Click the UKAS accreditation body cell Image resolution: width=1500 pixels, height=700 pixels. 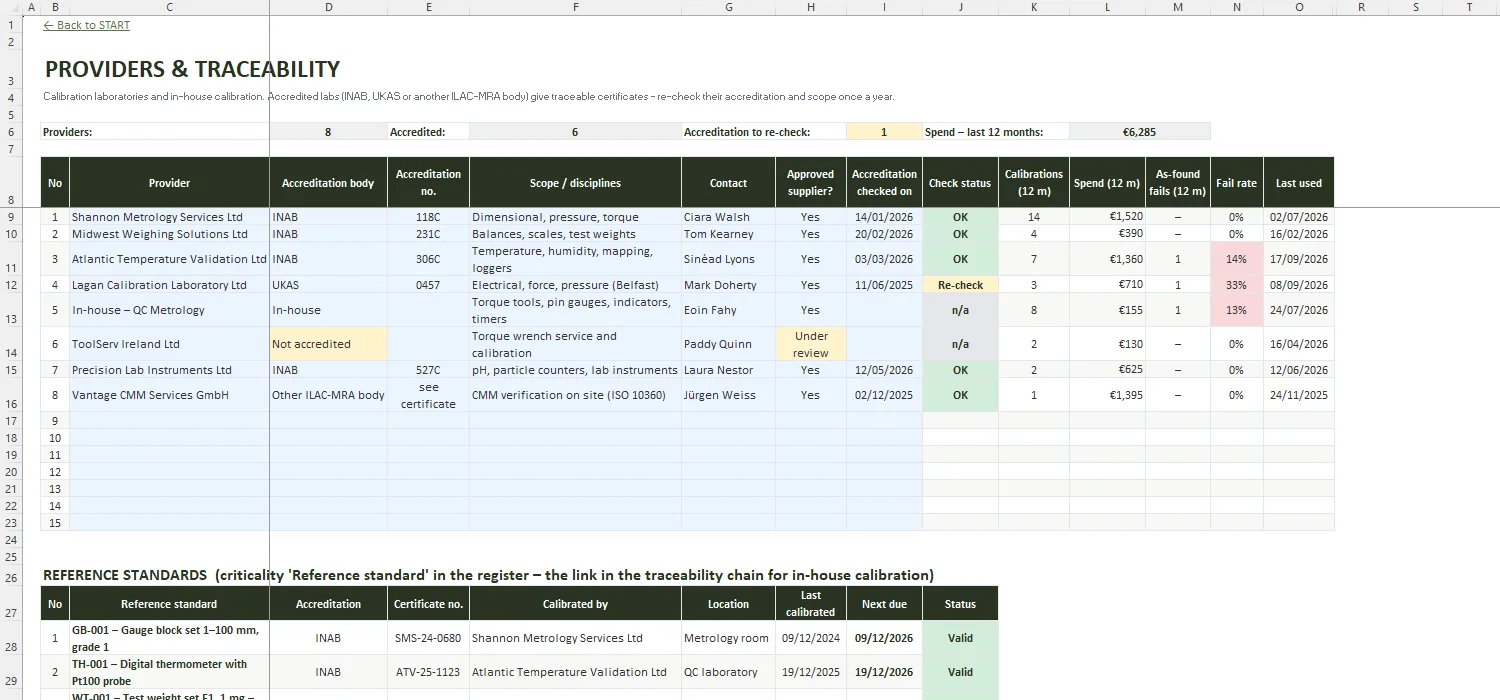click(328, 285)
